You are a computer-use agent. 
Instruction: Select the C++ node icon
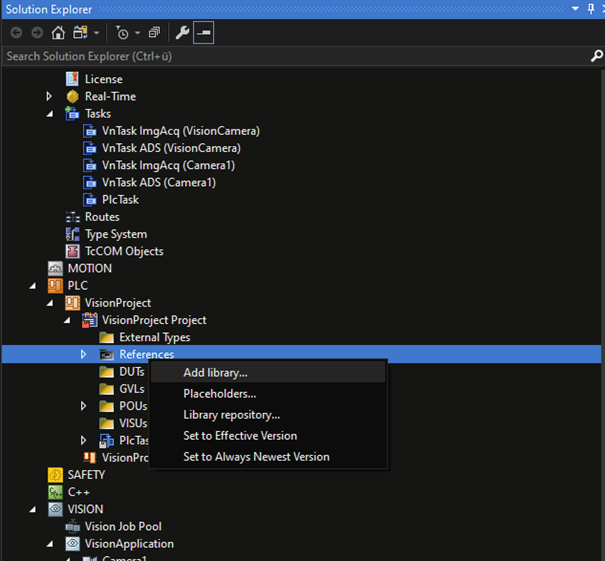click(55, 492)
